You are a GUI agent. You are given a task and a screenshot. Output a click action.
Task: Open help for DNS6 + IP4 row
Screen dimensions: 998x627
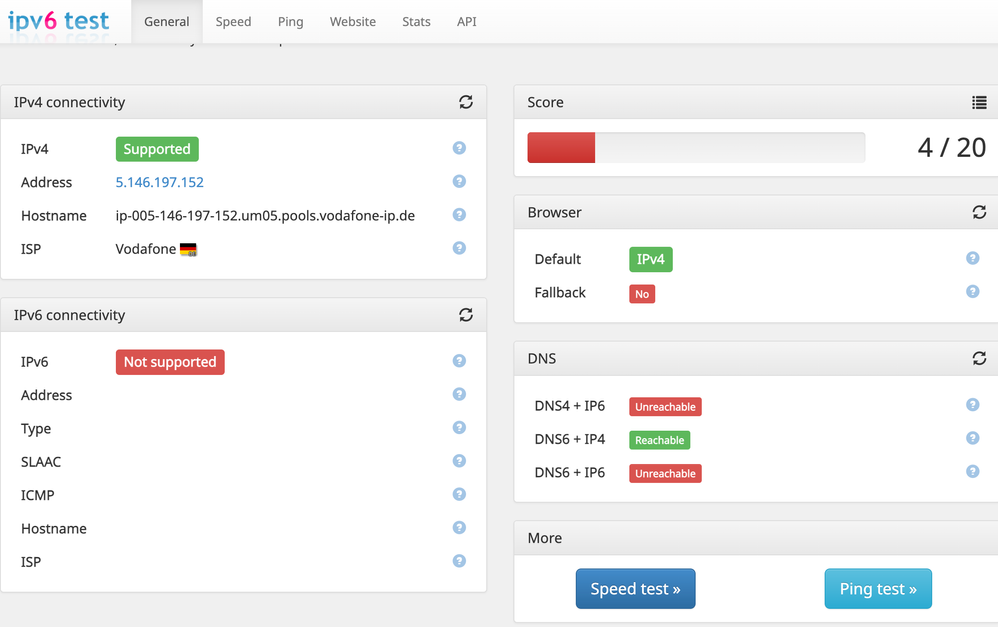(x=973, y=438)
